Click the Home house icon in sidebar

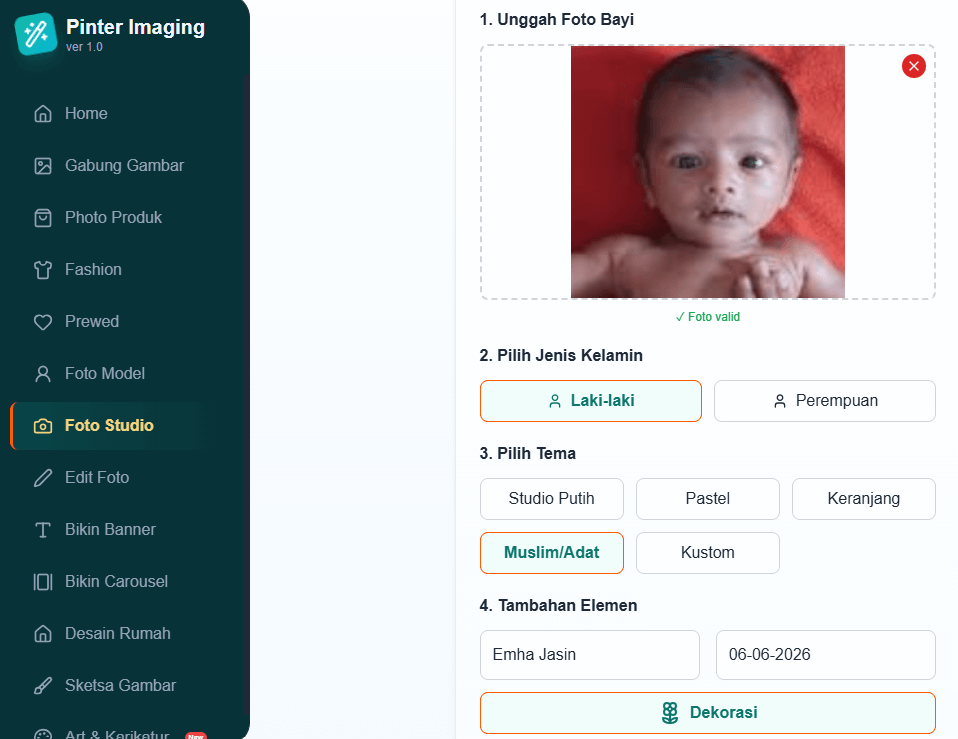pyautogui.click(x=43, y=114)
